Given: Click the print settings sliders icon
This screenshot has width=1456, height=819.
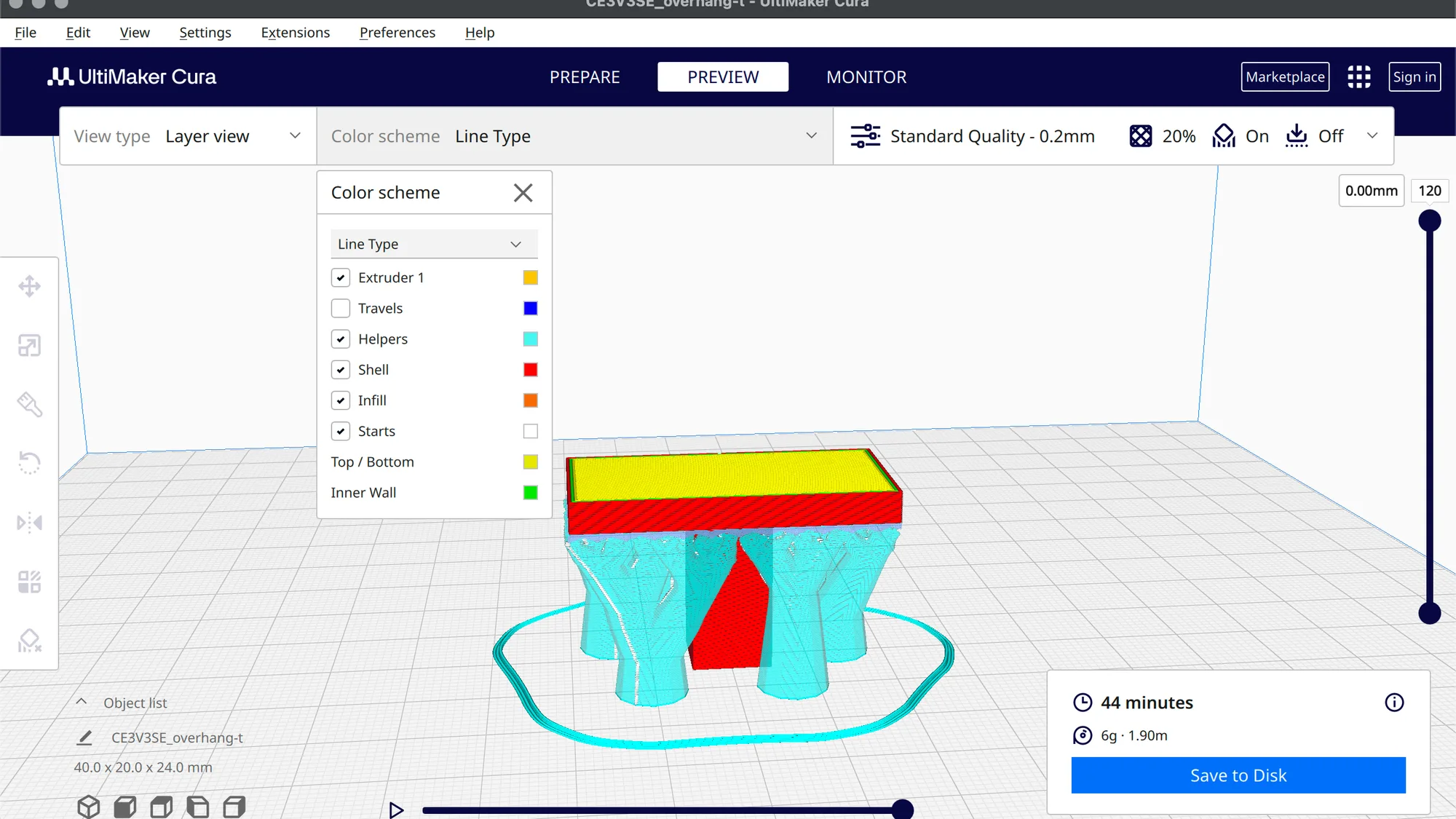Looking at the screenshot, I should (x=866, y=136).
